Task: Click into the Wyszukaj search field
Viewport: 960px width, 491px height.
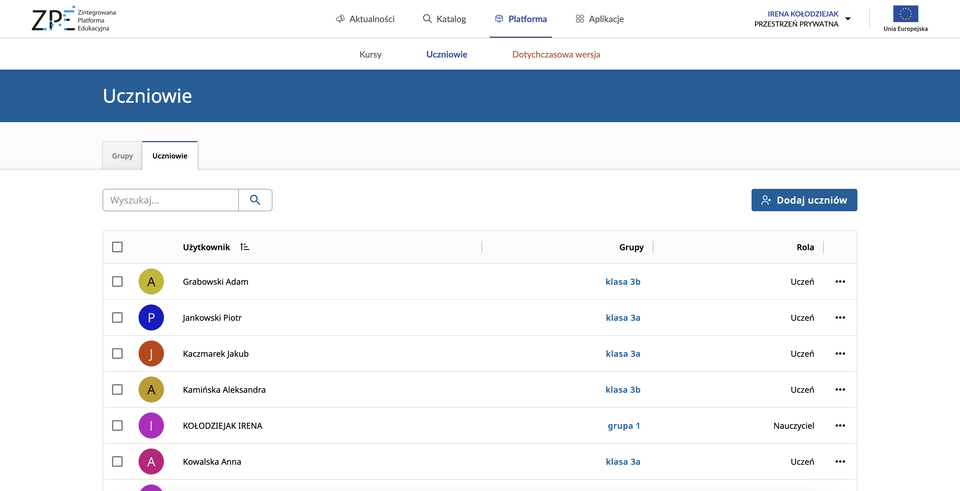Action: [170, 200]
